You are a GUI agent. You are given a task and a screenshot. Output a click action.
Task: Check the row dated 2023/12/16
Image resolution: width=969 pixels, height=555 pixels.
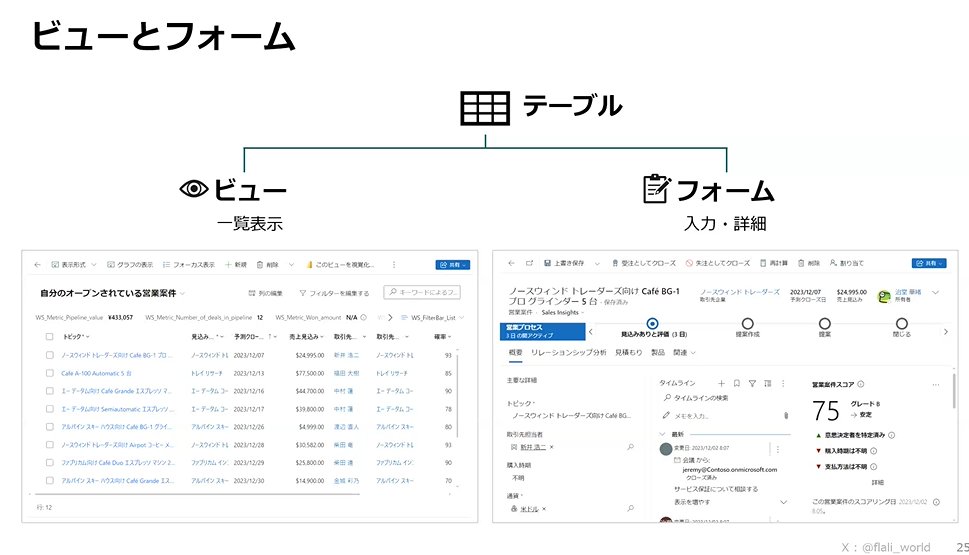pyautogui.click(x=49, y=391)
